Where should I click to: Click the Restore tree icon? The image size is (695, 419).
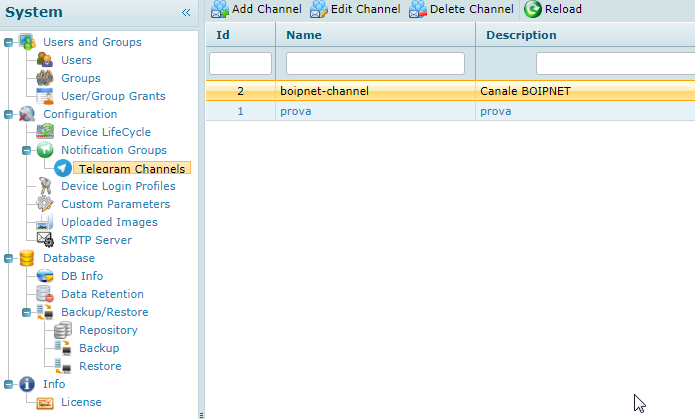click(x=63, y=366)
